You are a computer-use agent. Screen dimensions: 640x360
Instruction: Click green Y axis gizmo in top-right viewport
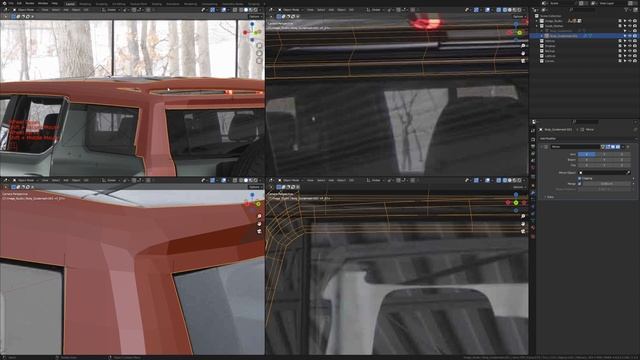[x=519, y=33]
